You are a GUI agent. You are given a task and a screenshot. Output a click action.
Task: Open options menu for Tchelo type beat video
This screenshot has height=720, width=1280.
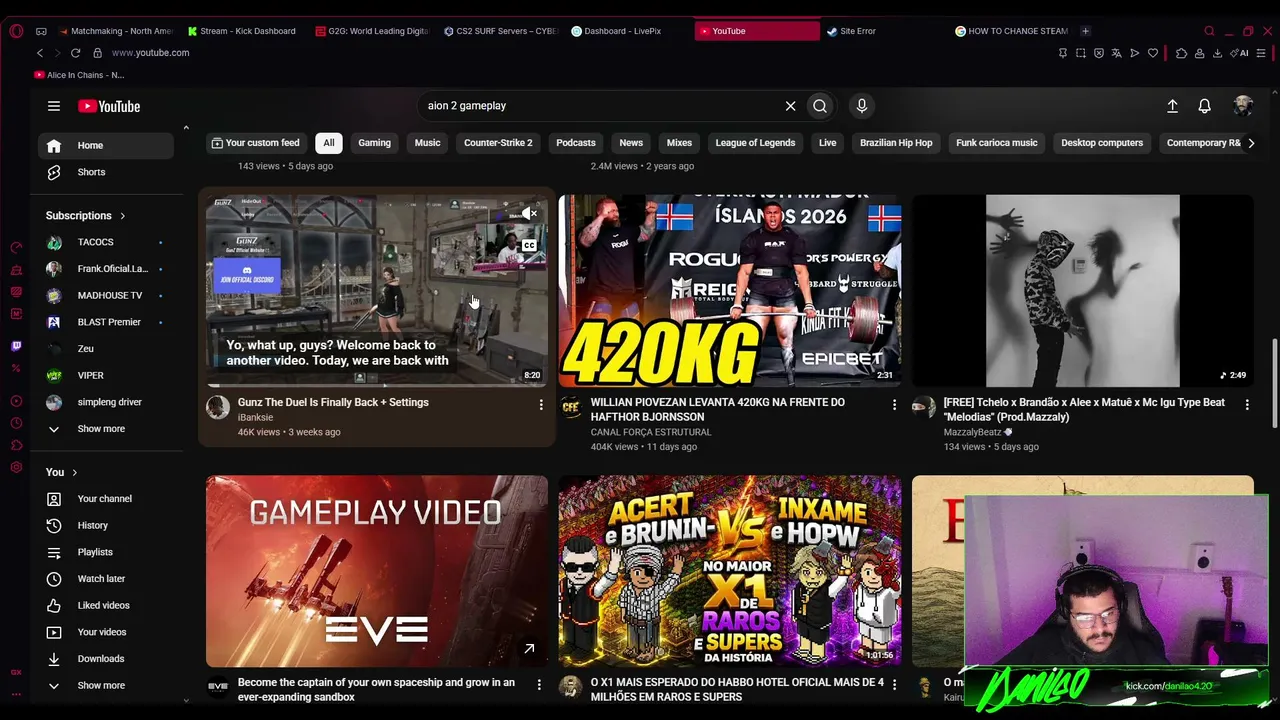[1247, 405]
